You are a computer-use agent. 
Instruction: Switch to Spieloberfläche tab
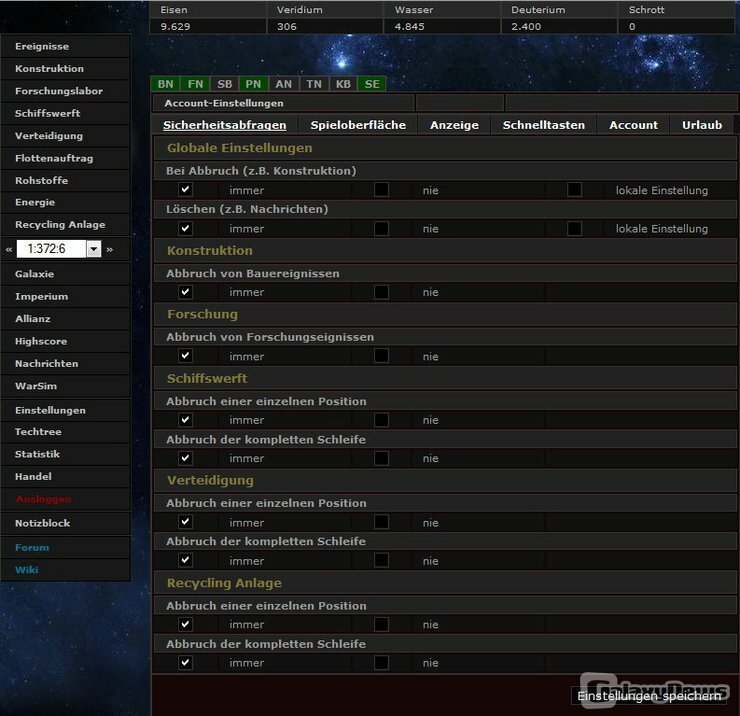coord(358,125)
